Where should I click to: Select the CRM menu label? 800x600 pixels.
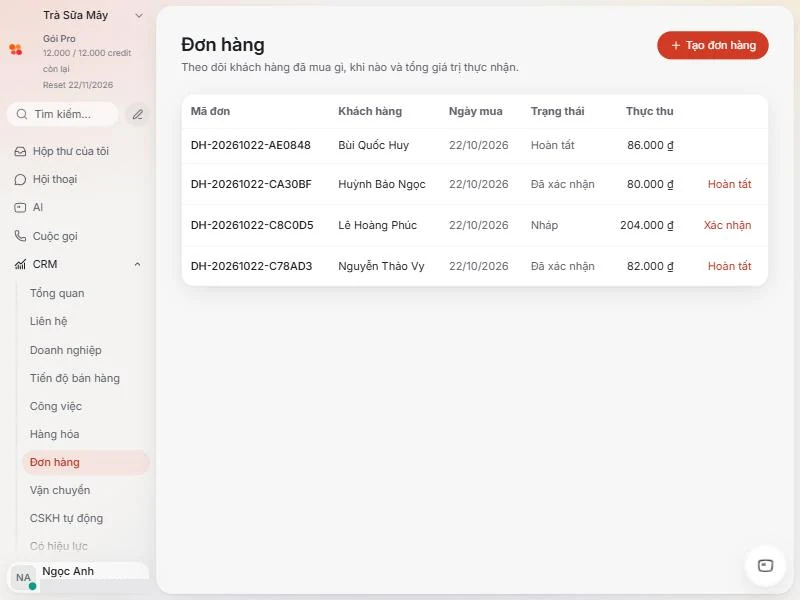tap(45, 264)
